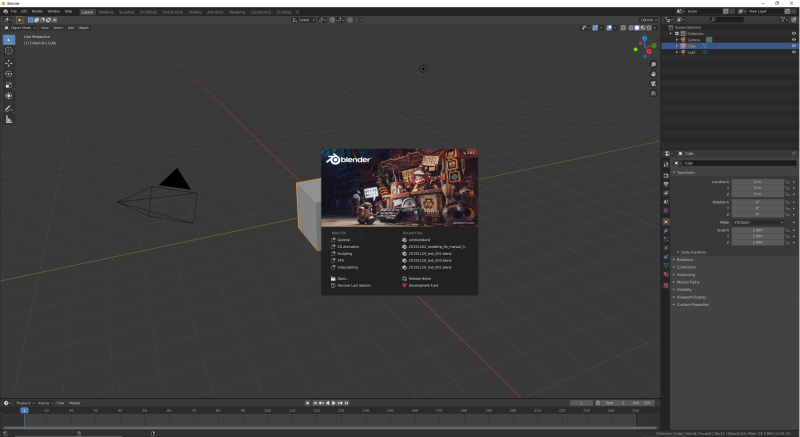This screenshot has width=800, height=437.
Task: Activate the Transform tool in the viewport toolbar
Action: pyautogui.click(x=9, y=96)
